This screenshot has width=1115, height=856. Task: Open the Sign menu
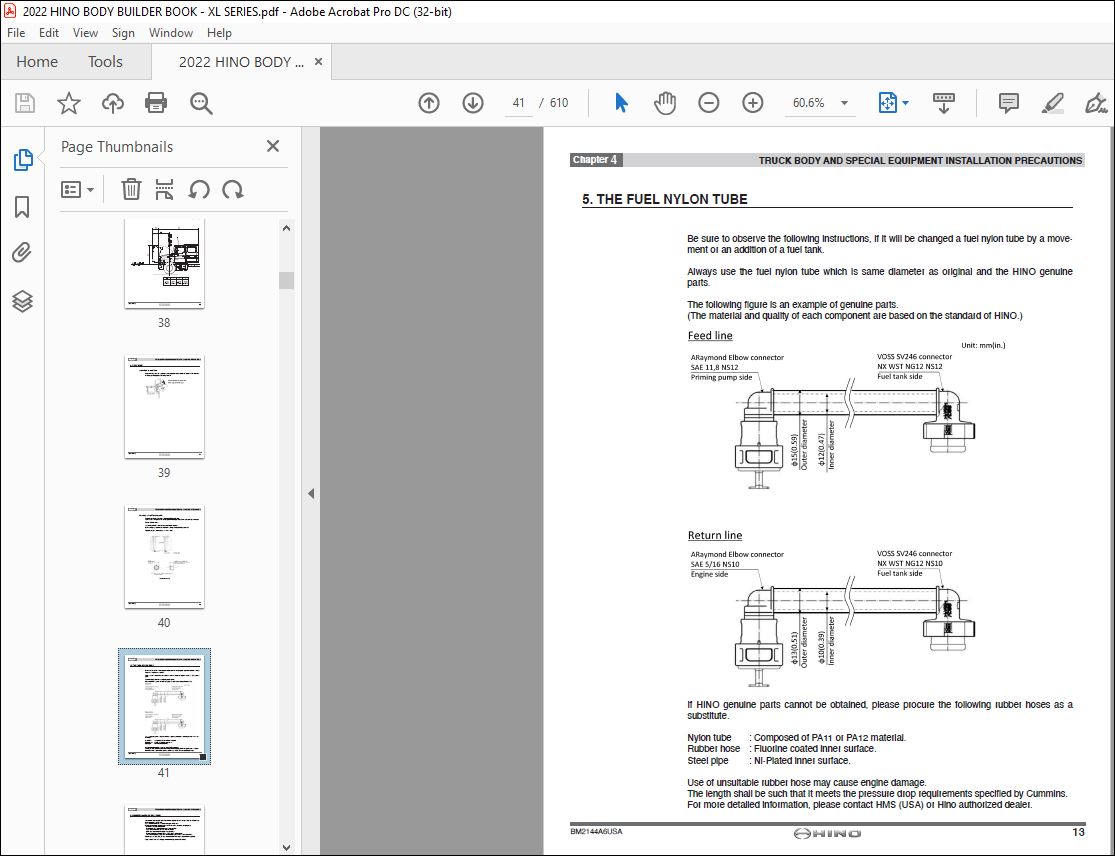click(123, 33)
